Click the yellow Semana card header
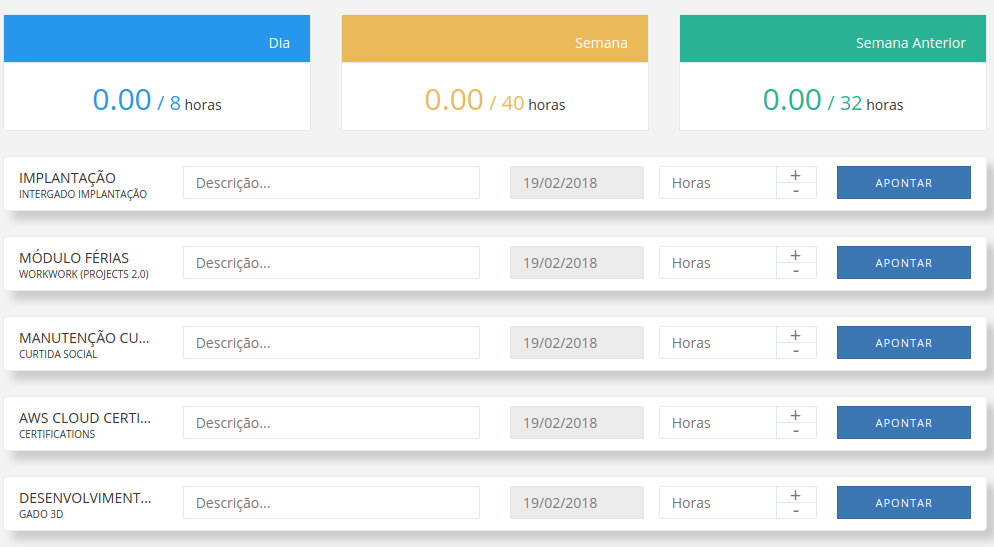 coord(494,39)
